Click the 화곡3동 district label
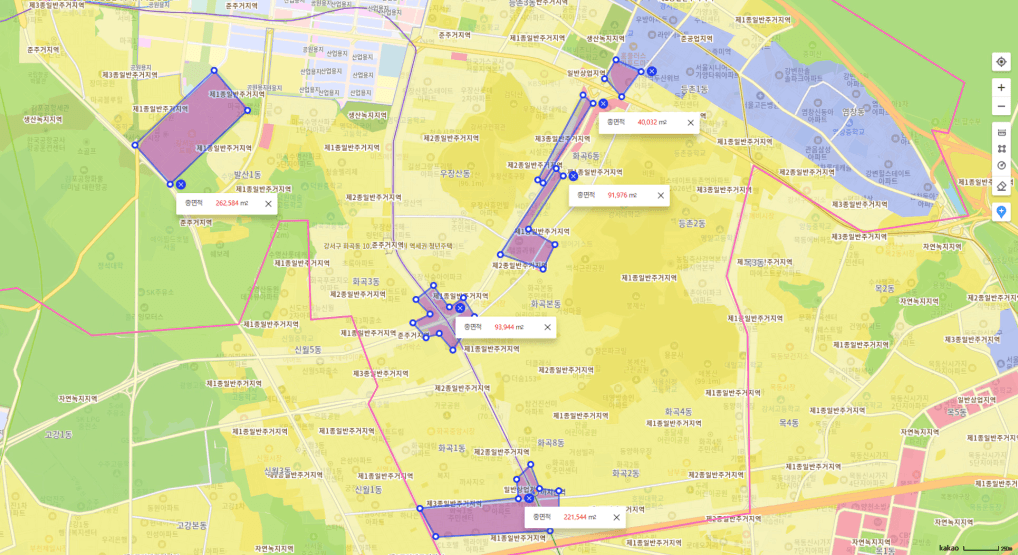Image resolution: width=1018 pixels, height=555 pixels. [x=366, y=282]
